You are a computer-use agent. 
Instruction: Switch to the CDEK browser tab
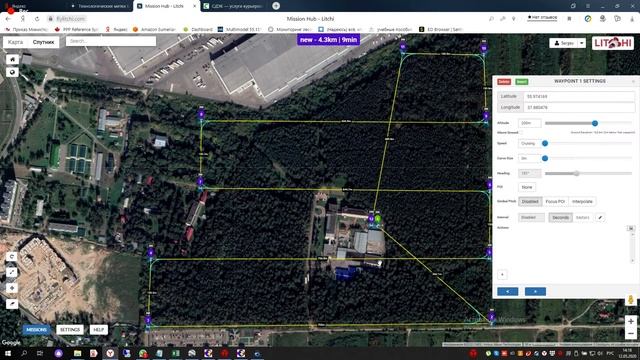coord(233,6)
